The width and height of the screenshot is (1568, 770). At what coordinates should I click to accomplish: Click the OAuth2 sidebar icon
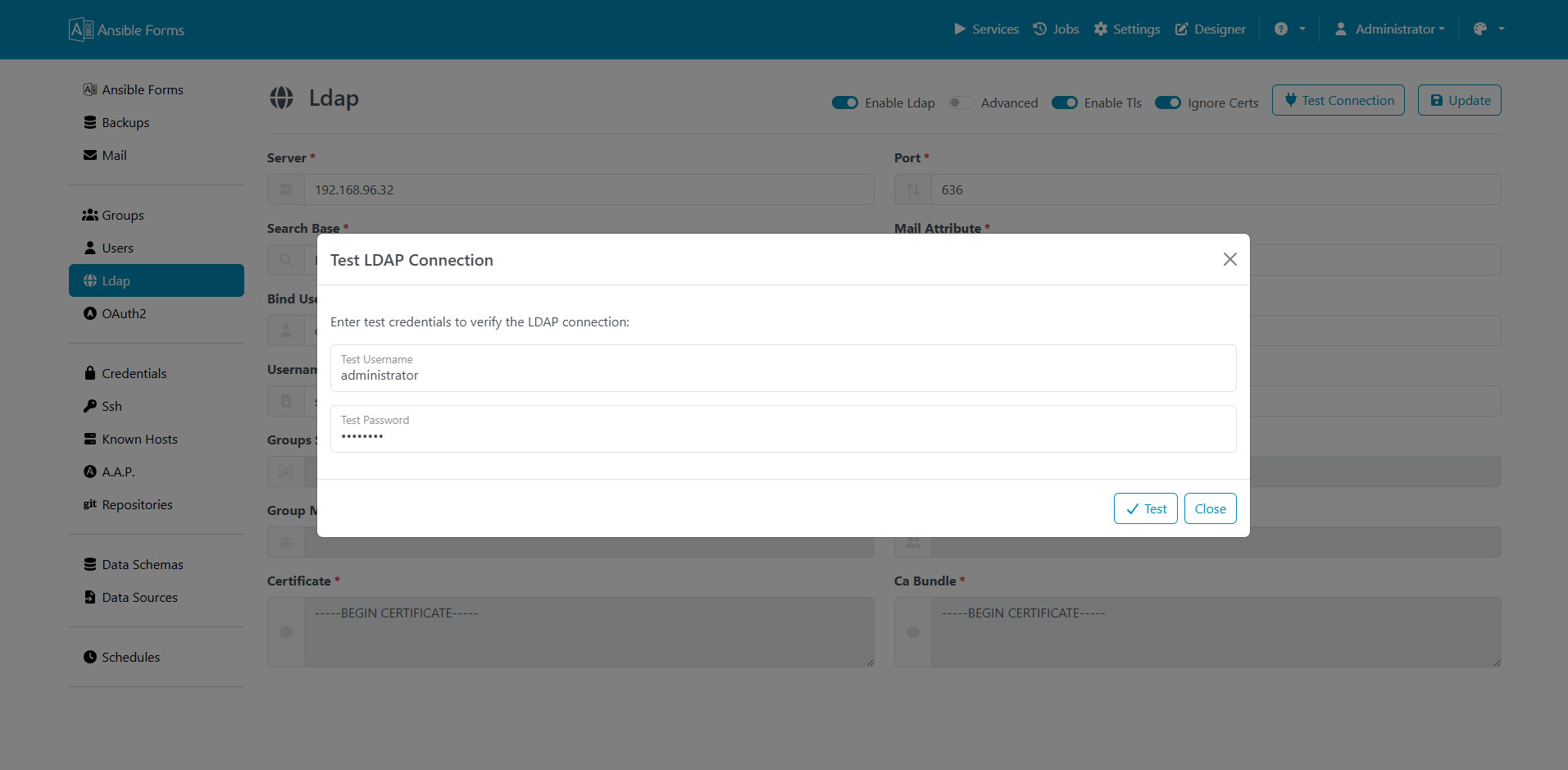(x=90, y=313)
